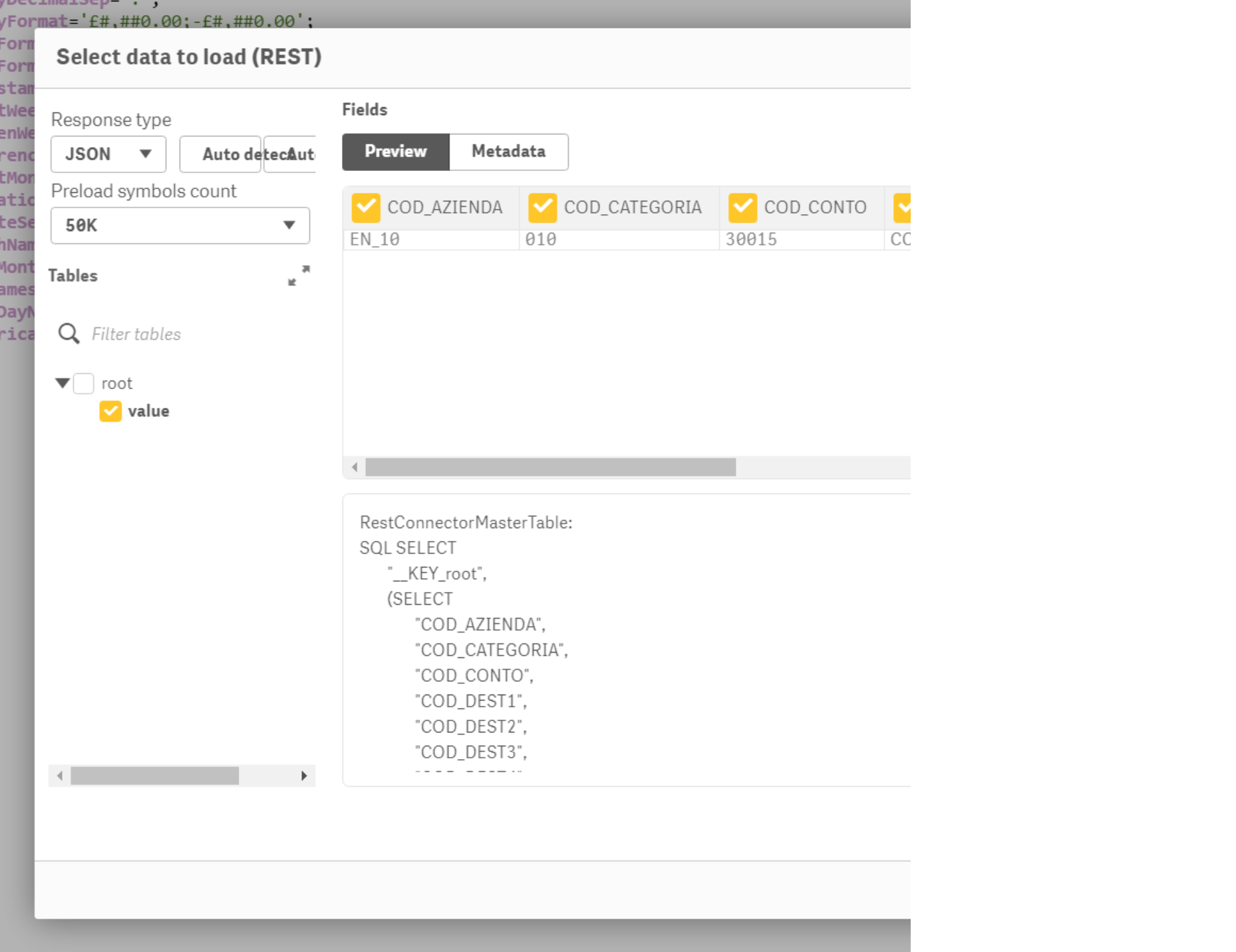Image resolution: width=1236 pixels, height=952 pixels.
Task: Collapse the root tree node
Action: click(x=63, y=383)
